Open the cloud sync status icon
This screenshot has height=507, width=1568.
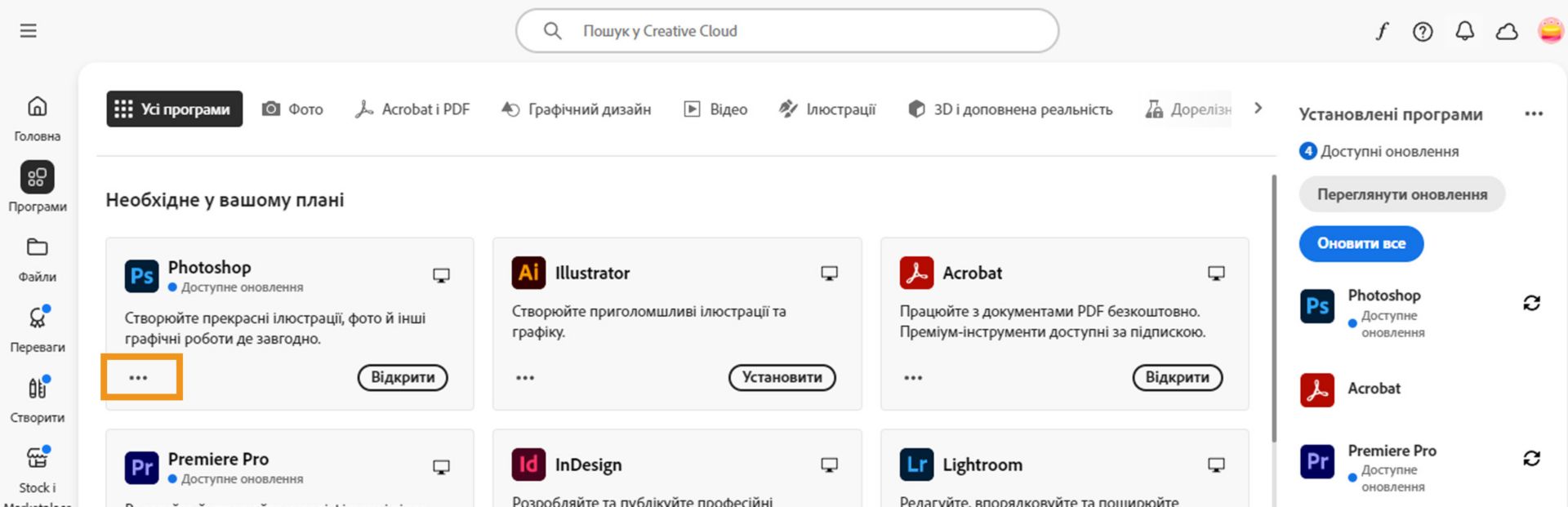pyautogui.click(x=1507, y=32)
